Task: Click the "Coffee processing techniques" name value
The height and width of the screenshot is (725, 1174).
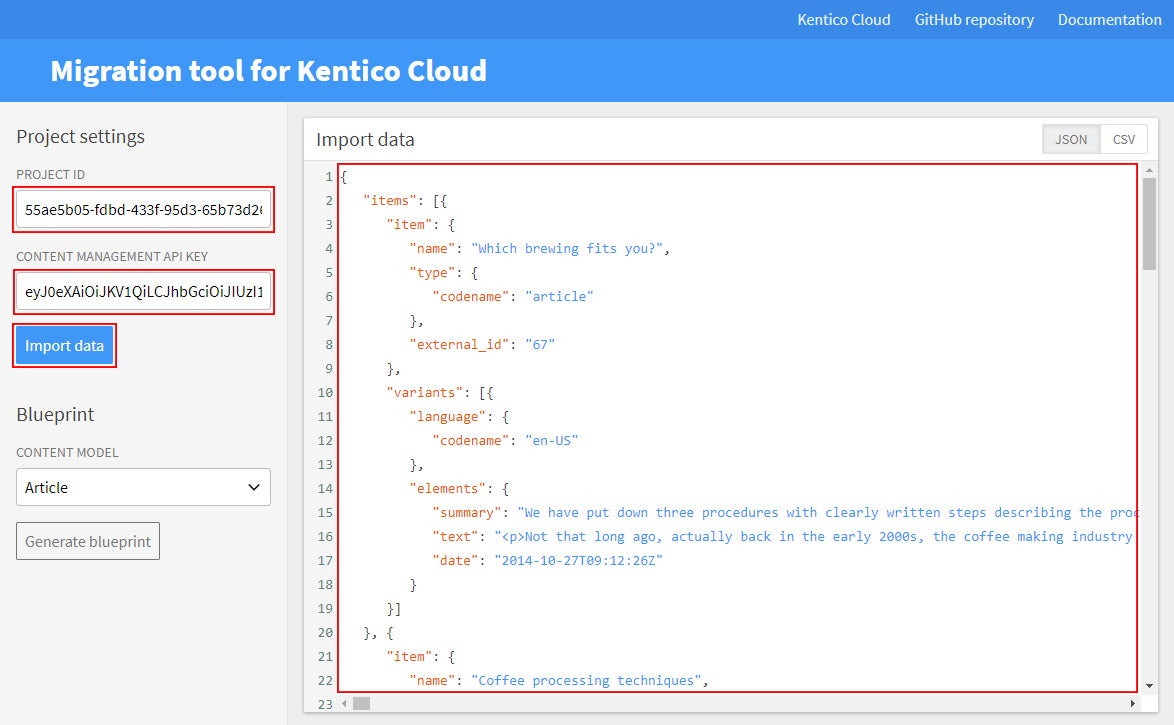Action: [x=586, y=680]
